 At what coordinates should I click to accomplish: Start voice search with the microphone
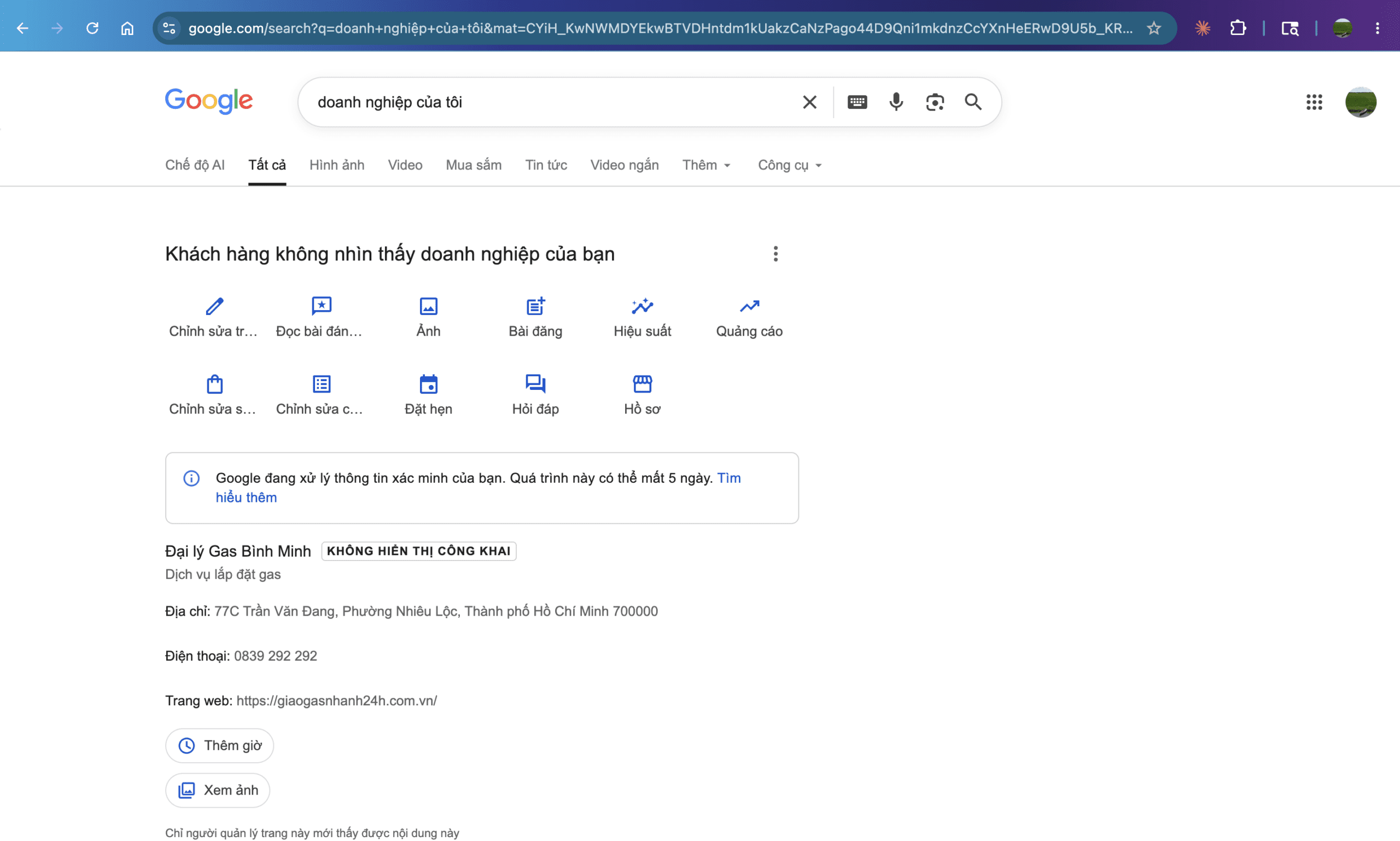point(896,102)
